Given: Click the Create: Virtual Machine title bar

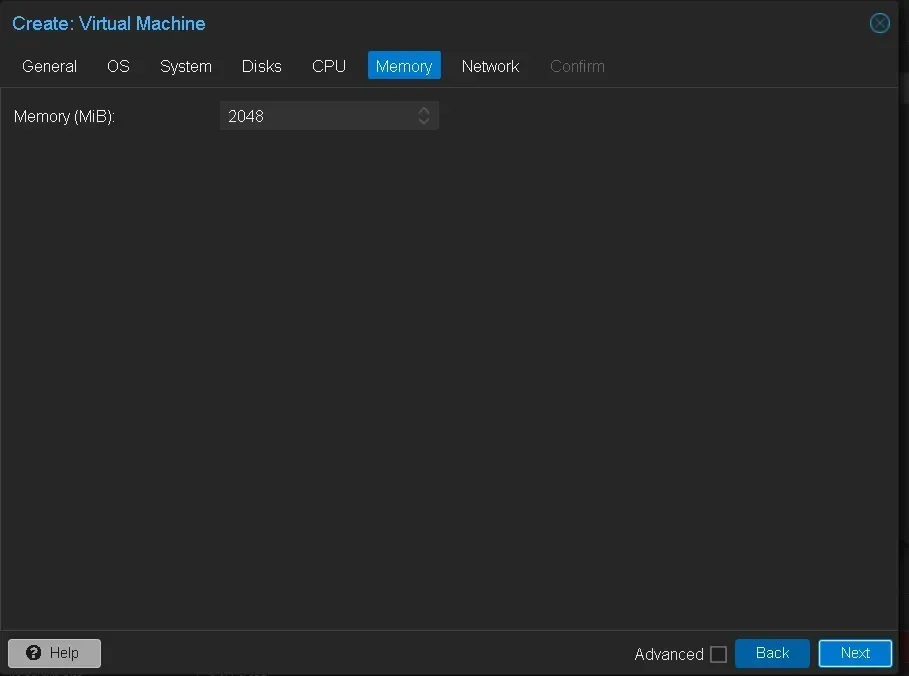Looking at the screenshot, I should (x=400, y=23).
